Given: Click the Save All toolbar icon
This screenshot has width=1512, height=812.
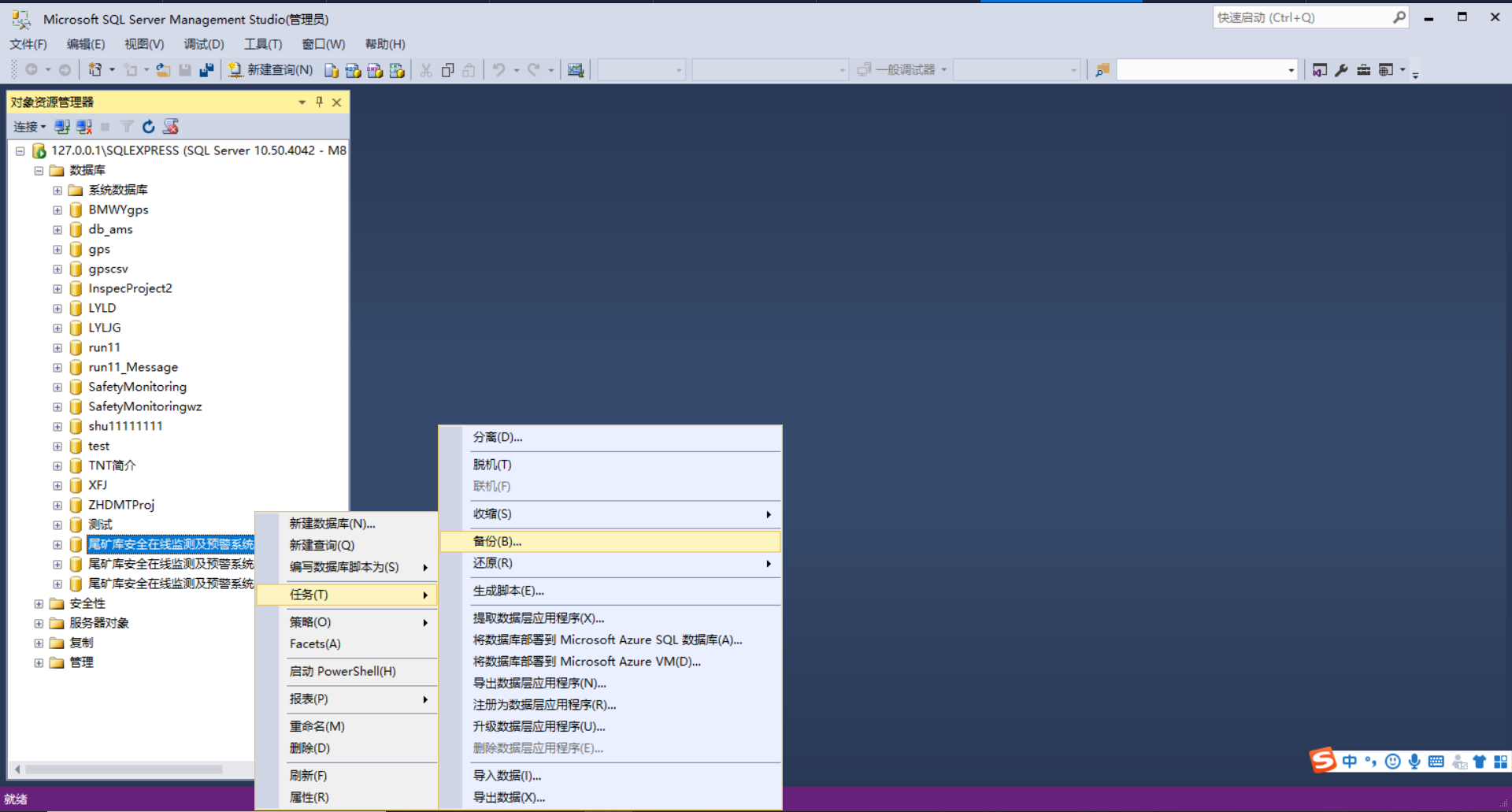Looking at the screenshot, I should 206,70.
